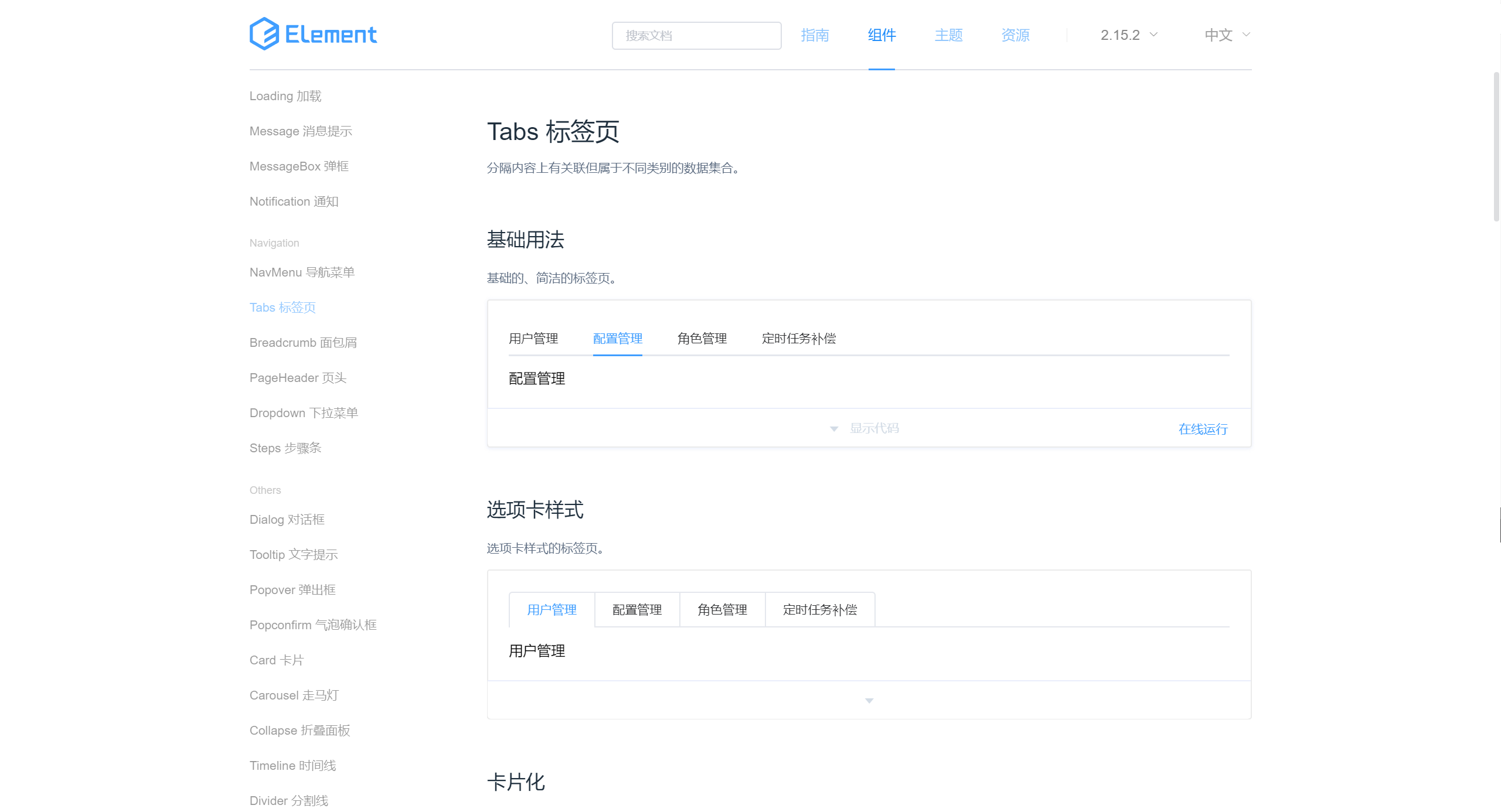Select 定时任务补偿 tab in basic demo
The width and height of the screenshot is (1501, 812).
pos(798,339)
